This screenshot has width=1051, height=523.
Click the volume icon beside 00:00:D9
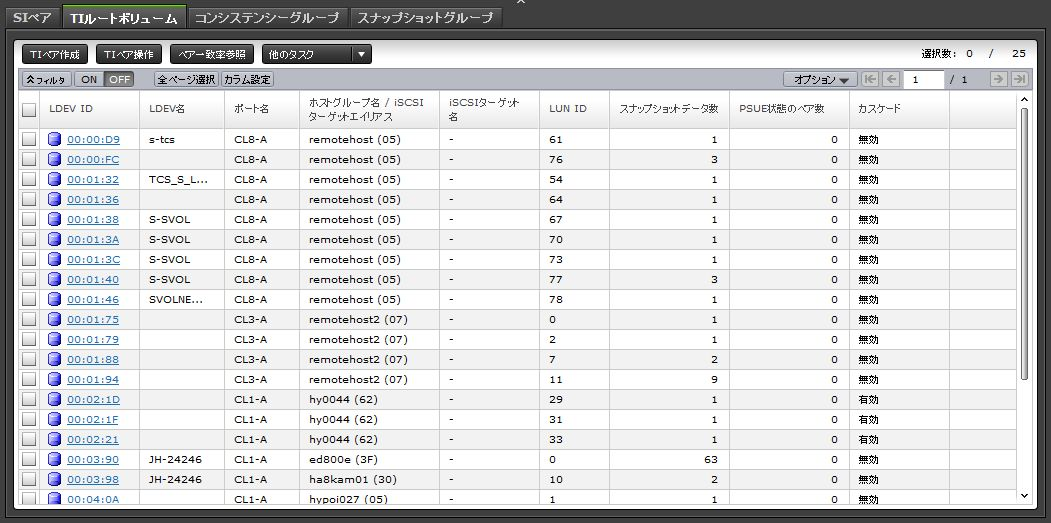tap(54, 139)
